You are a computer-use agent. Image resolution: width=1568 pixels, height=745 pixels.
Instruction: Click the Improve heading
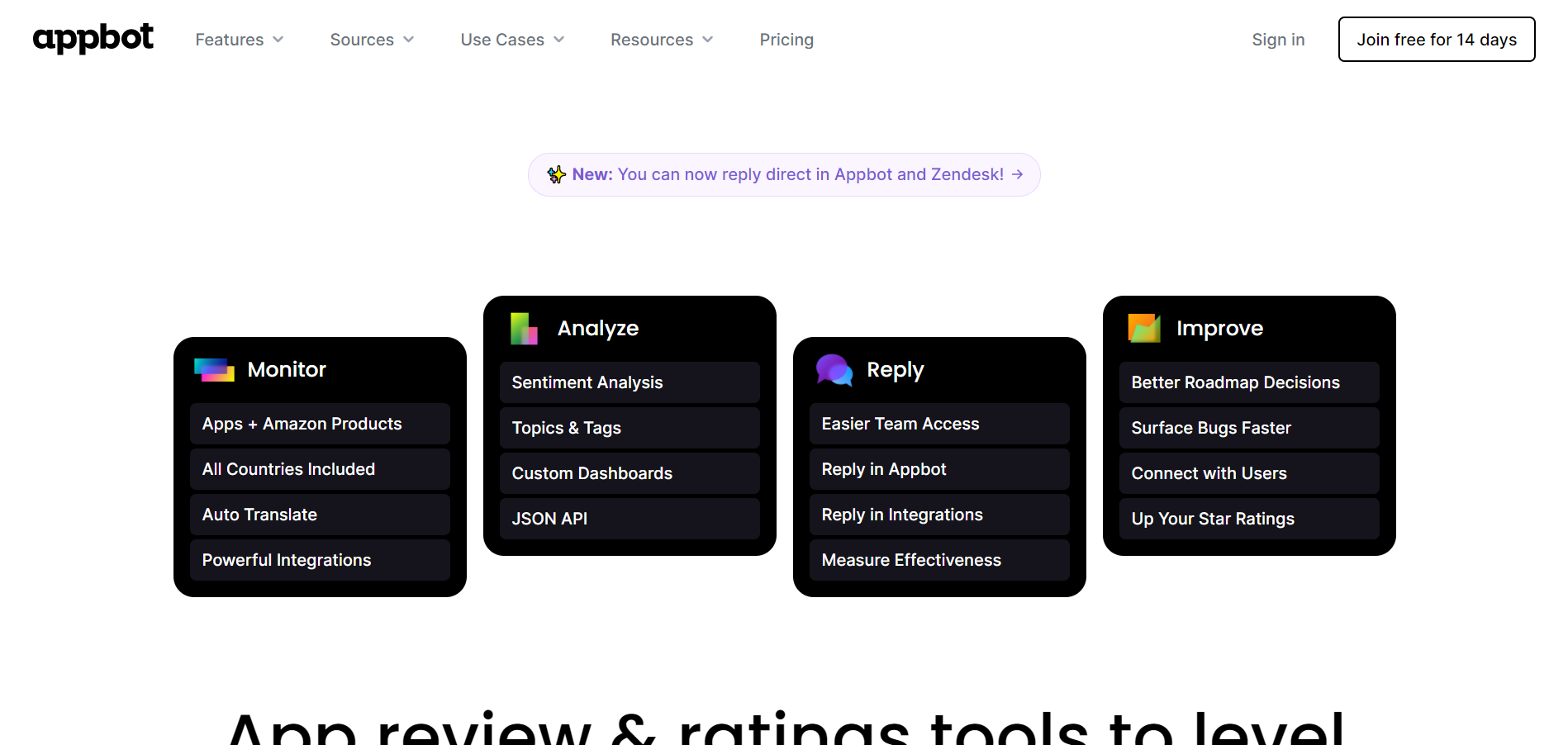1219,328
